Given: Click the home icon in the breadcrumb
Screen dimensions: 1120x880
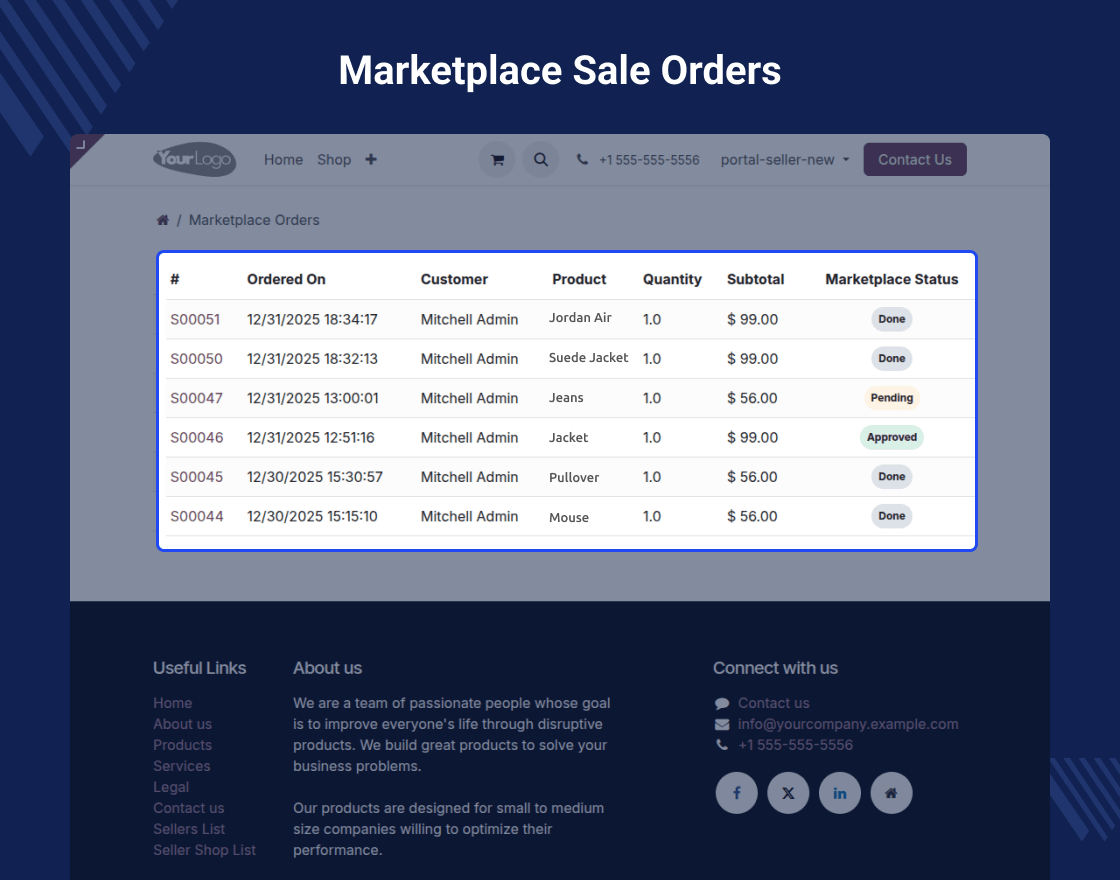Looking at the screenshot, I should [163, 220].
